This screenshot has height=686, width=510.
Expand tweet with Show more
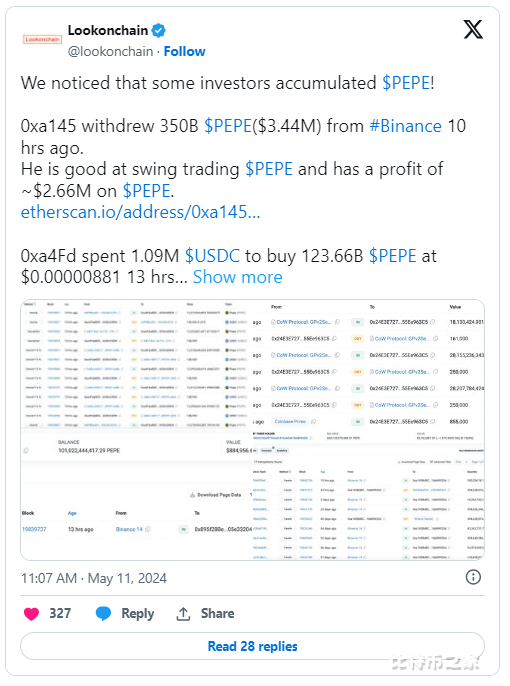click(x=238, y=277)
